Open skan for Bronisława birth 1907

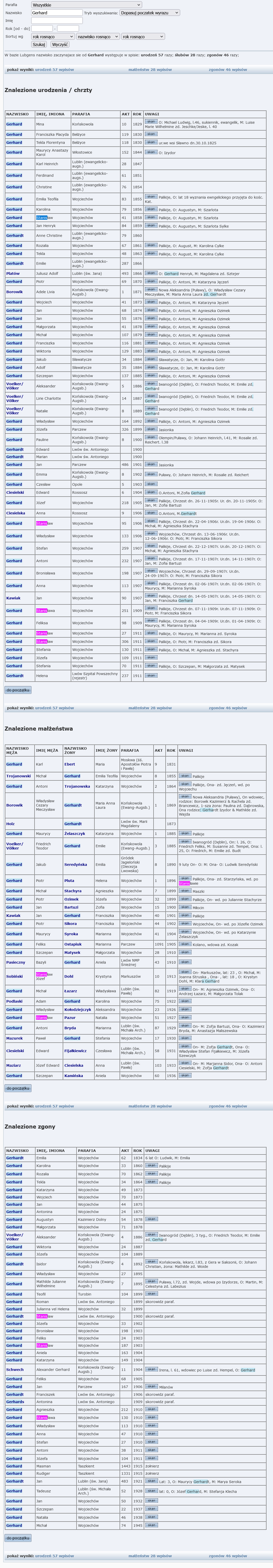click(151, 570)
